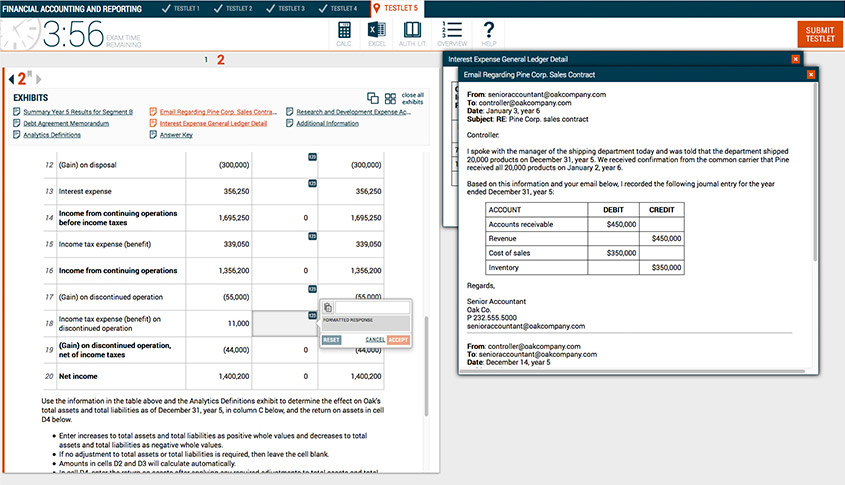
Task: Click row 18 adjustment cell
Action: (x=285, y=323)
